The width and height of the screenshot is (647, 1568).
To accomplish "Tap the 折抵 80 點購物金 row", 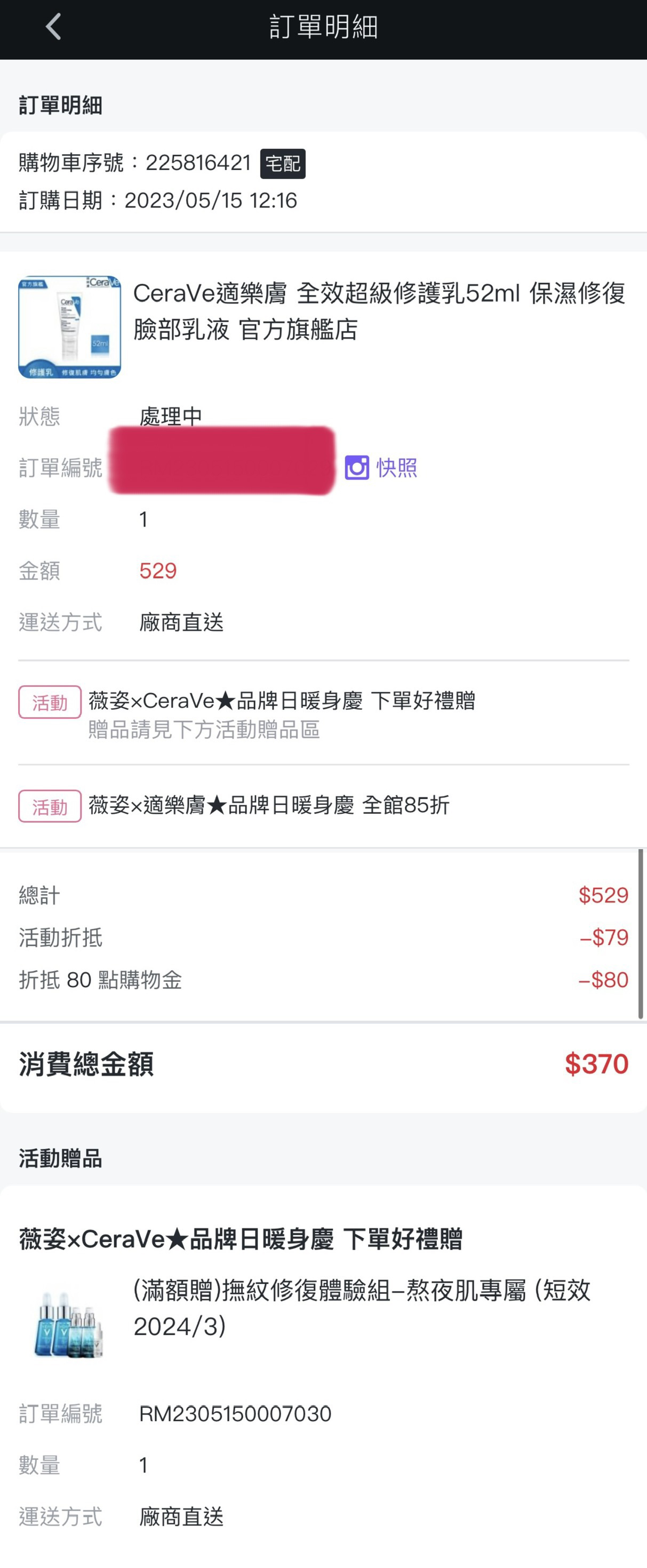I will [x=323, y=980].
